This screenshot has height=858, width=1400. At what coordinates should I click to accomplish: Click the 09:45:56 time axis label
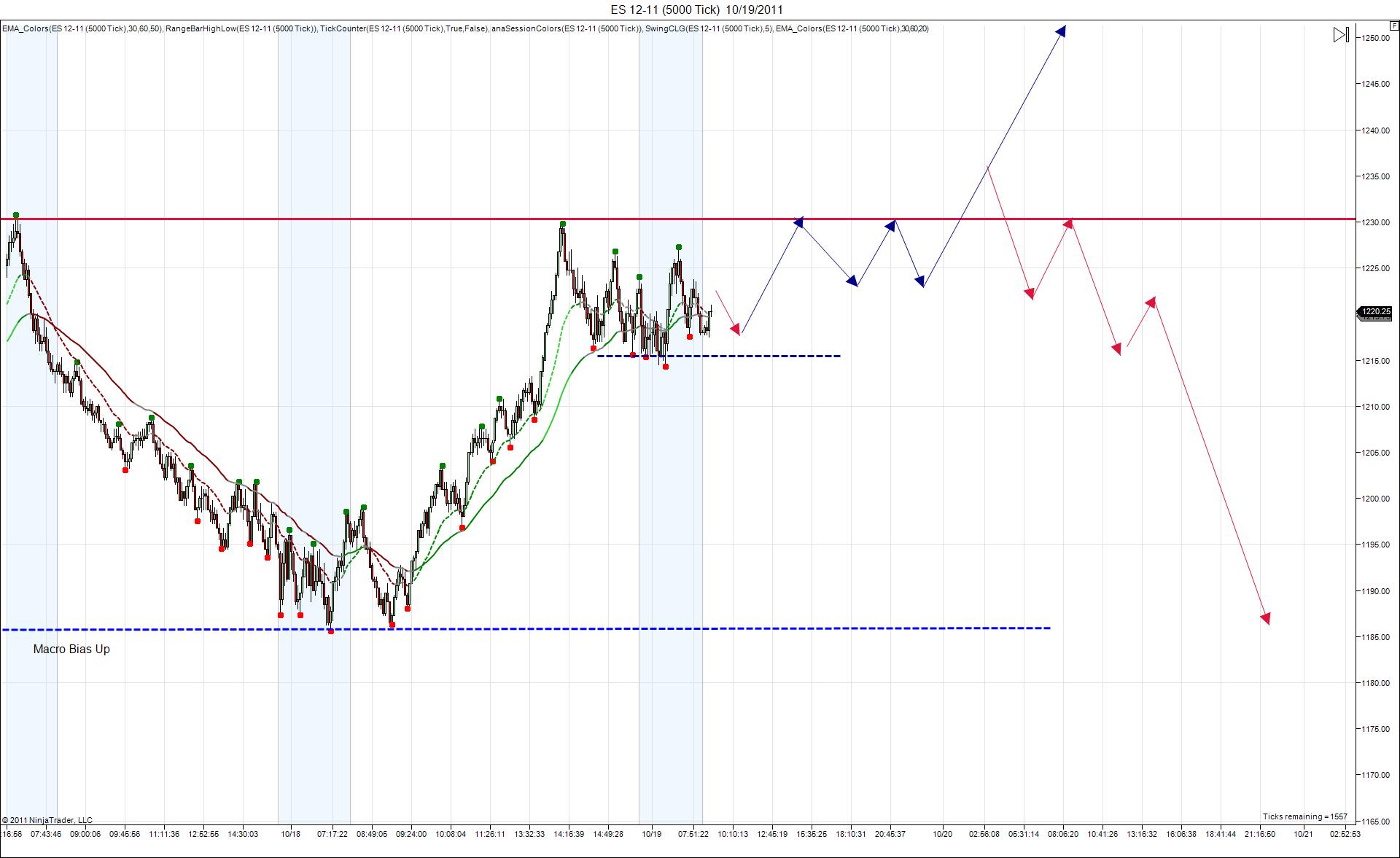click(125, 834)
